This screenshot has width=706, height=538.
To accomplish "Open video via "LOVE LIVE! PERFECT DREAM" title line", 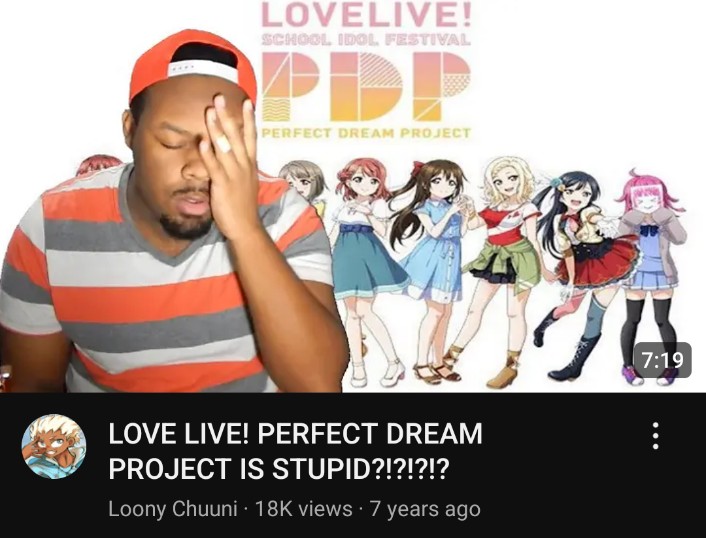I will click(295, 433).
